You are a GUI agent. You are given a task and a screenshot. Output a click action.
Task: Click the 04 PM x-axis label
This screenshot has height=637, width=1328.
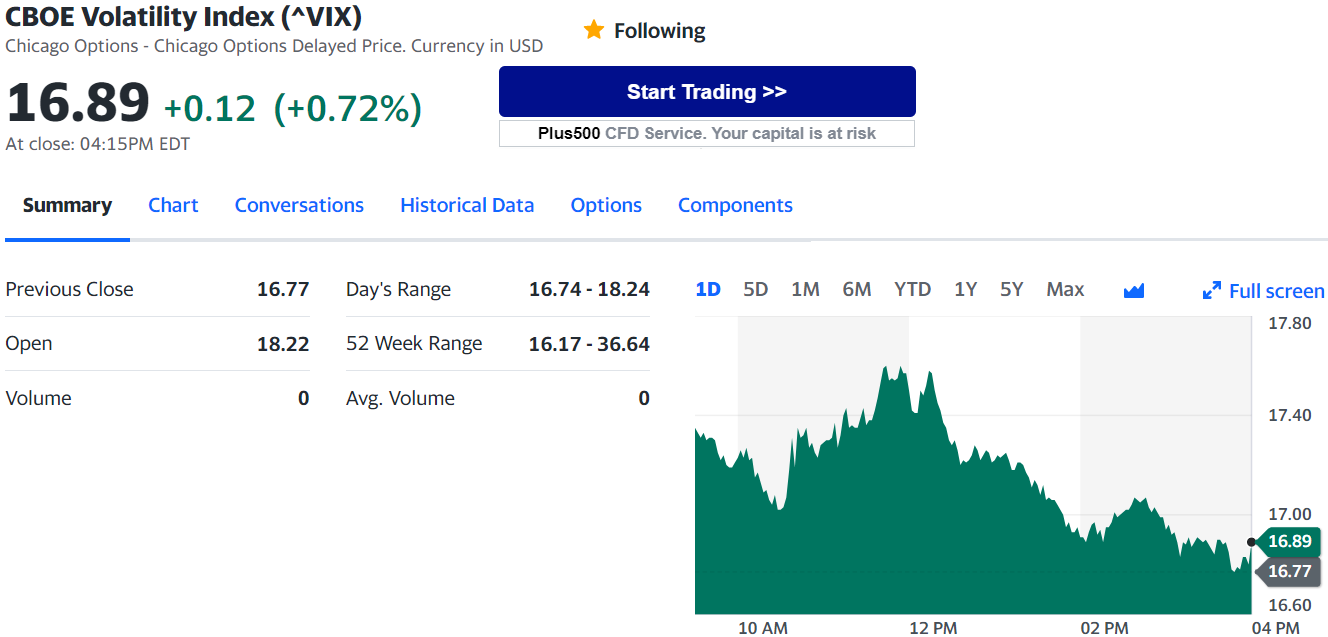click(x=1275, y=628)
